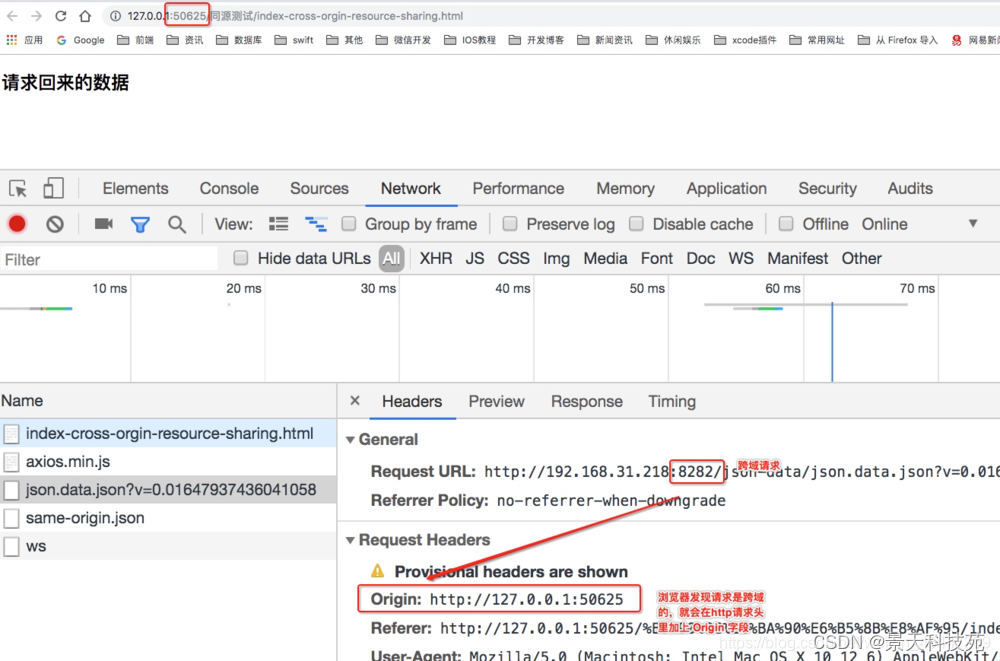Viewport: 1000px width, 661px height.
Task: Close the request details pane
Action: pyautogui.click(x=355, y=401)
